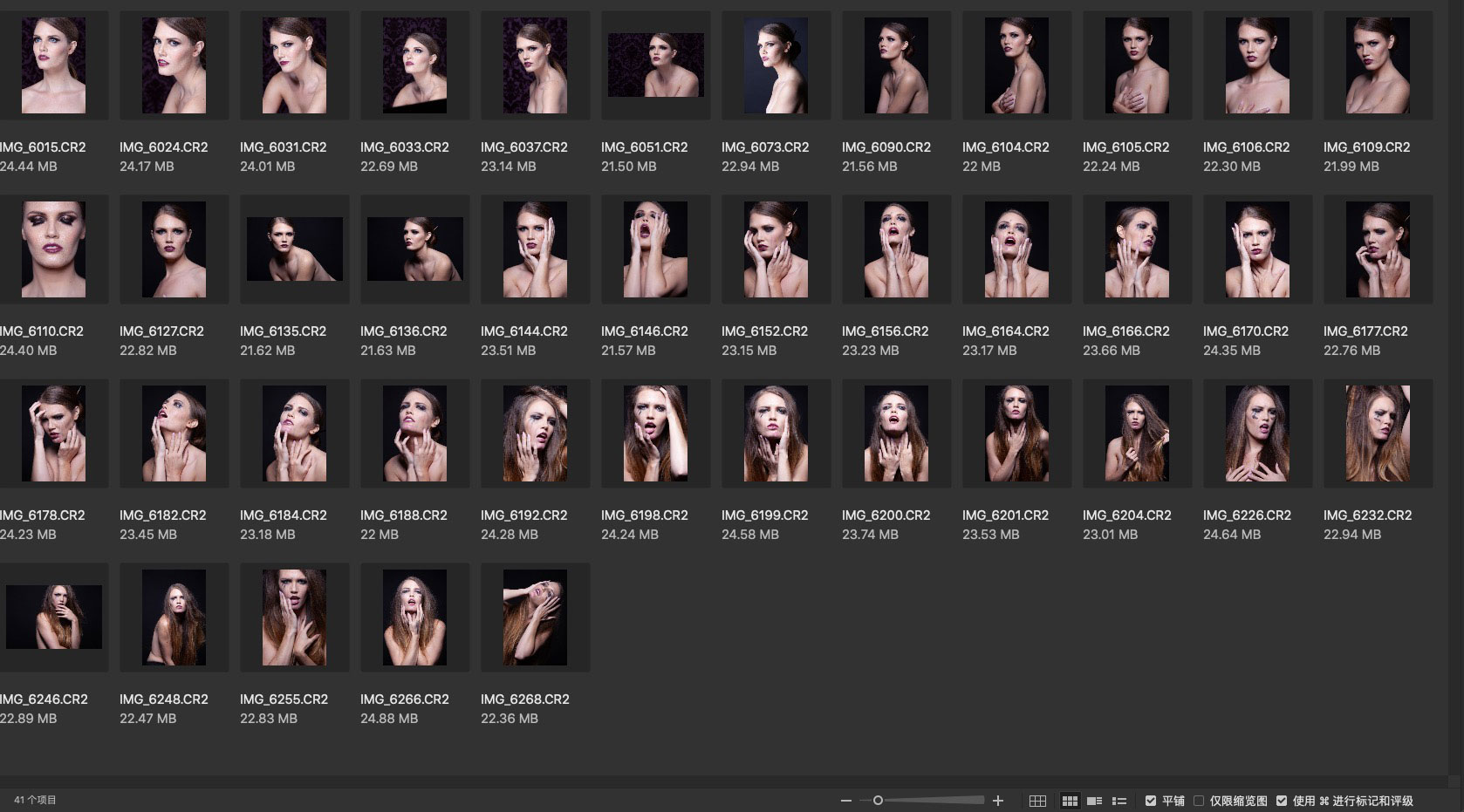Select thumbnail IMG_6051.CR2

pos(655,65)
